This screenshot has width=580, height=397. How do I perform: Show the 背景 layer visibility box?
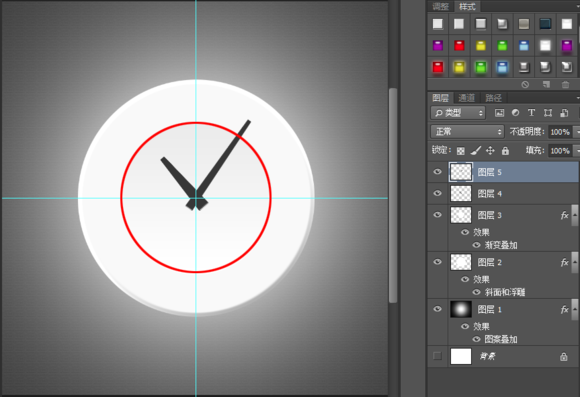click(x=437, y=356)
